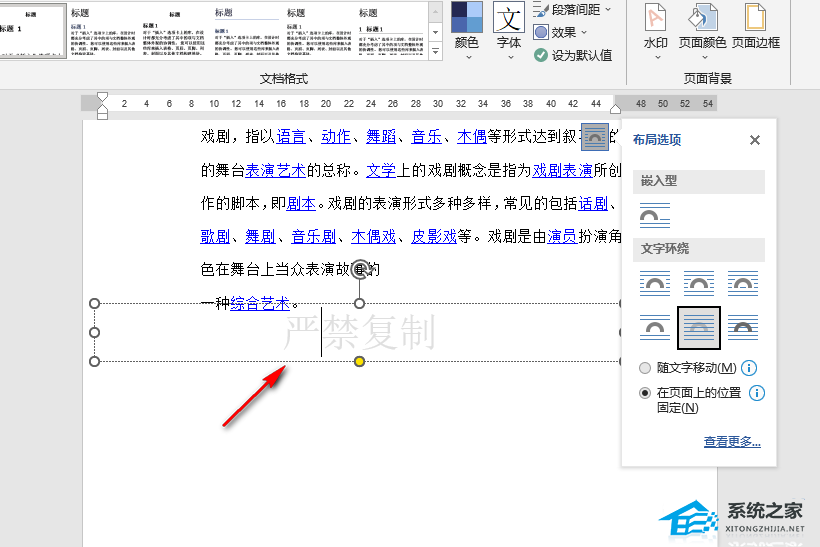The image size is (820, 547).
Task: Click the 查看更多 link
Action: point(732,442)
